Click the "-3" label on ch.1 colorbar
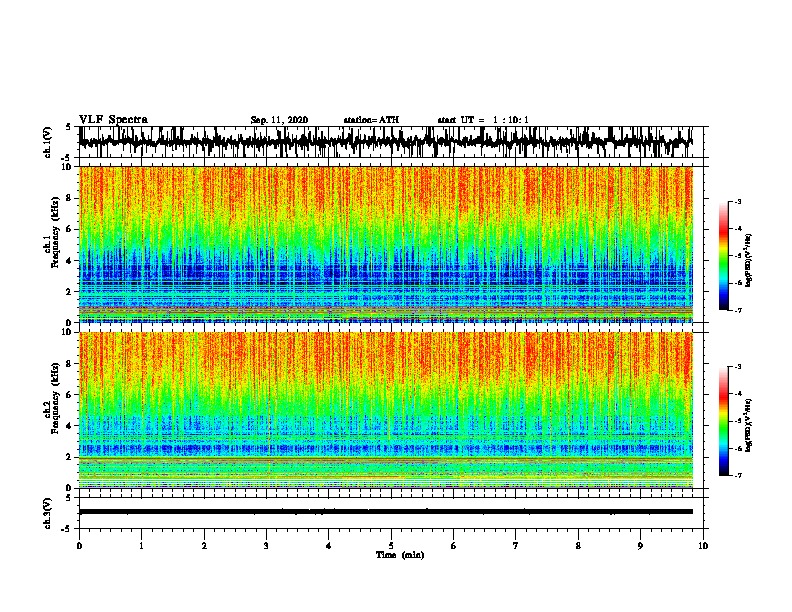This screenshot has height=612, width=792. [737, 201]
